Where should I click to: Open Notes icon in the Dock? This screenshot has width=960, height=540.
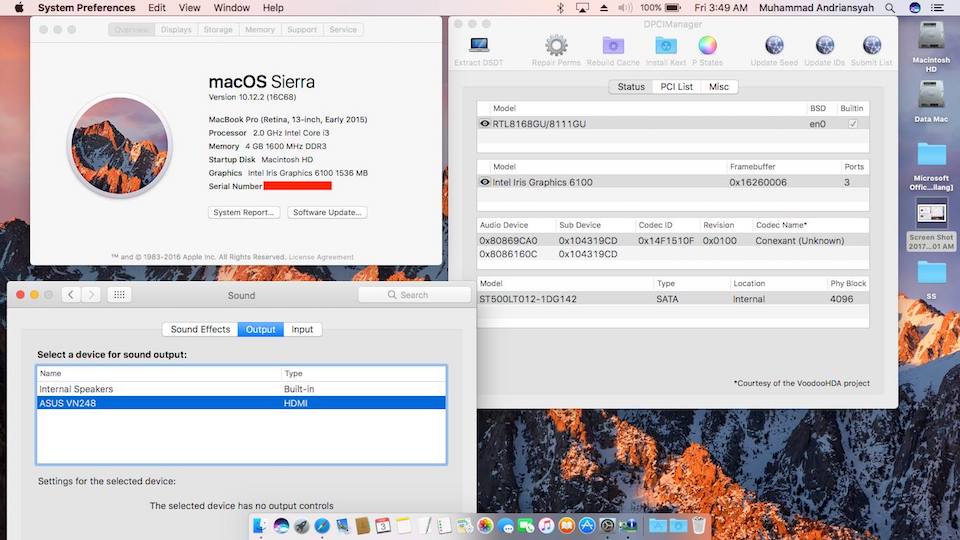[x=403, y=525]
